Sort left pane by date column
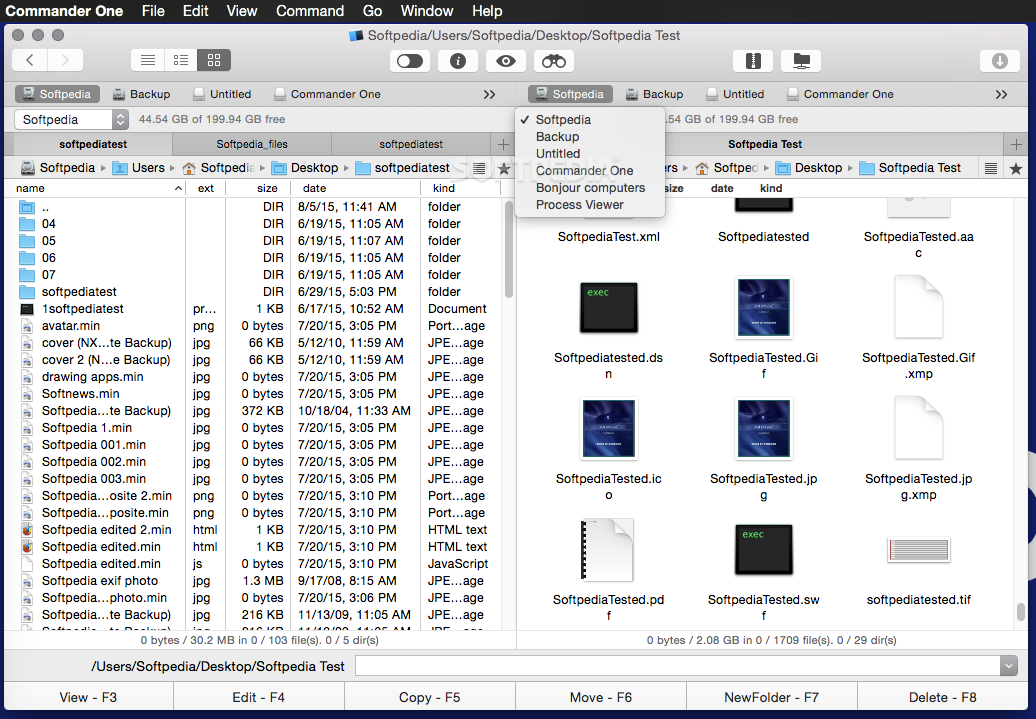The width and height of the screenshot is (1036, 719). click(x=355, y=188)
